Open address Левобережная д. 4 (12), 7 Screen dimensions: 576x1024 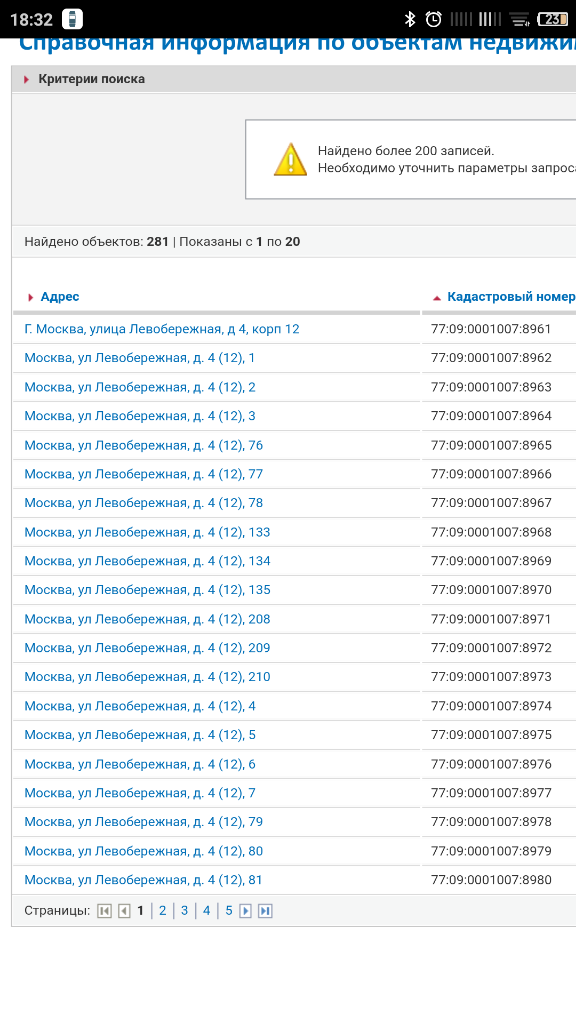(140, 793)
